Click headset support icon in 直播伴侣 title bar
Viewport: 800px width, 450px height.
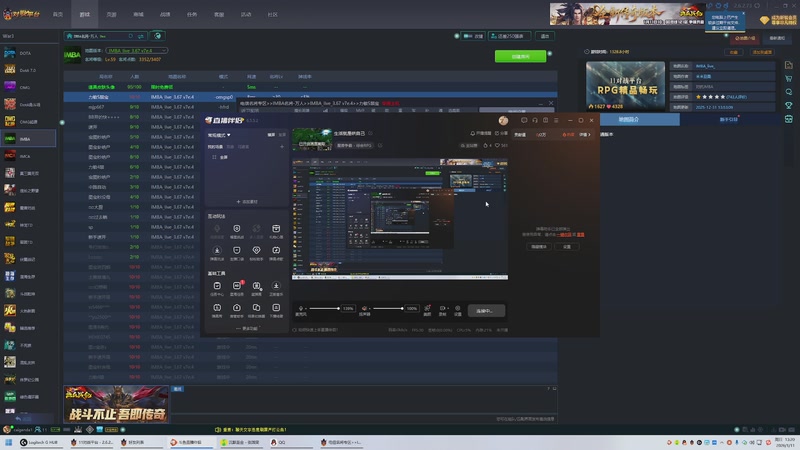tap(535, 120)
